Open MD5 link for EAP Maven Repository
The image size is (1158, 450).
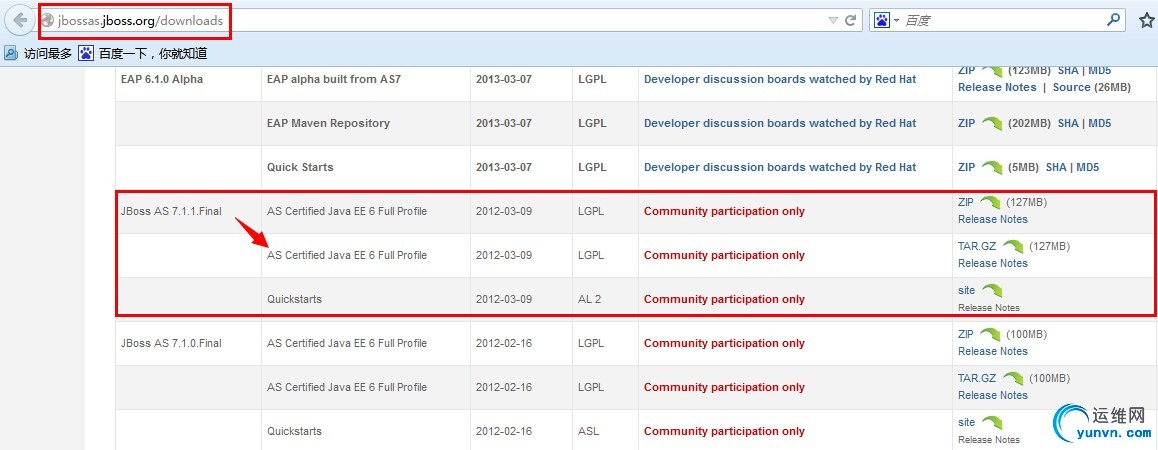click(x=1100, y=123)
